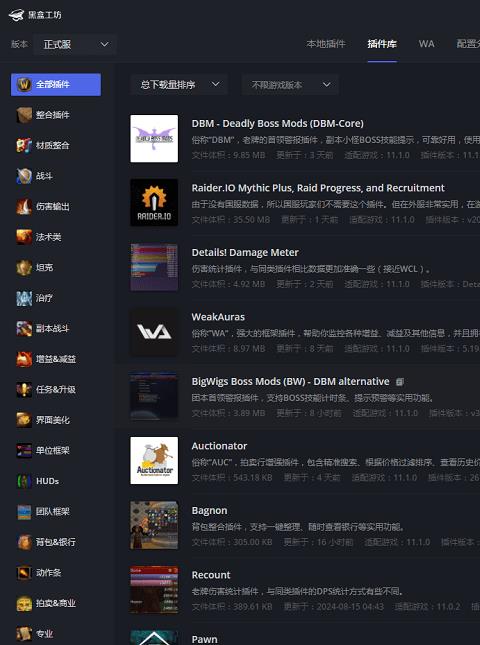480x645 pixels.
Task: Open the 治疗 category icon
Action: 24,298
